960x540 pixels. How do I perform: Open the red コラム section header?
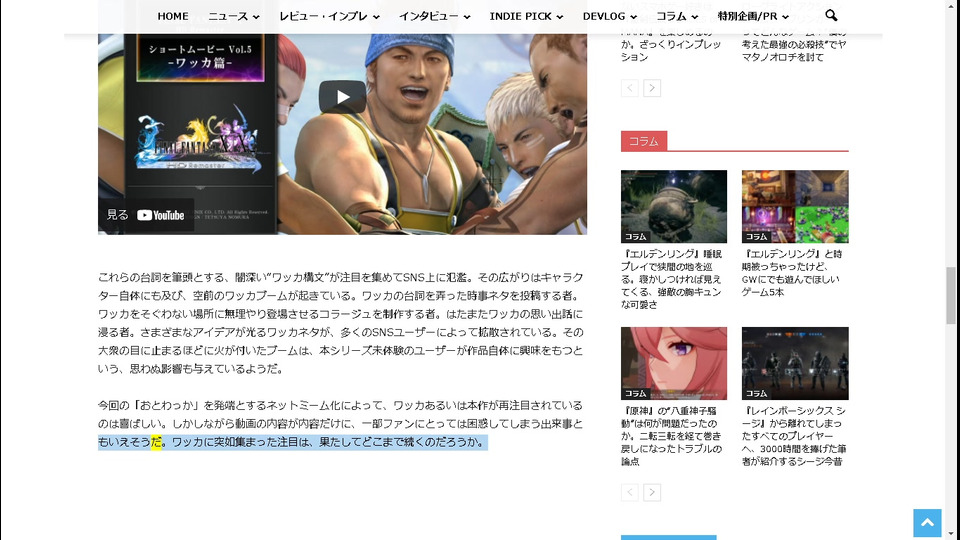click(x=643, y=141)
